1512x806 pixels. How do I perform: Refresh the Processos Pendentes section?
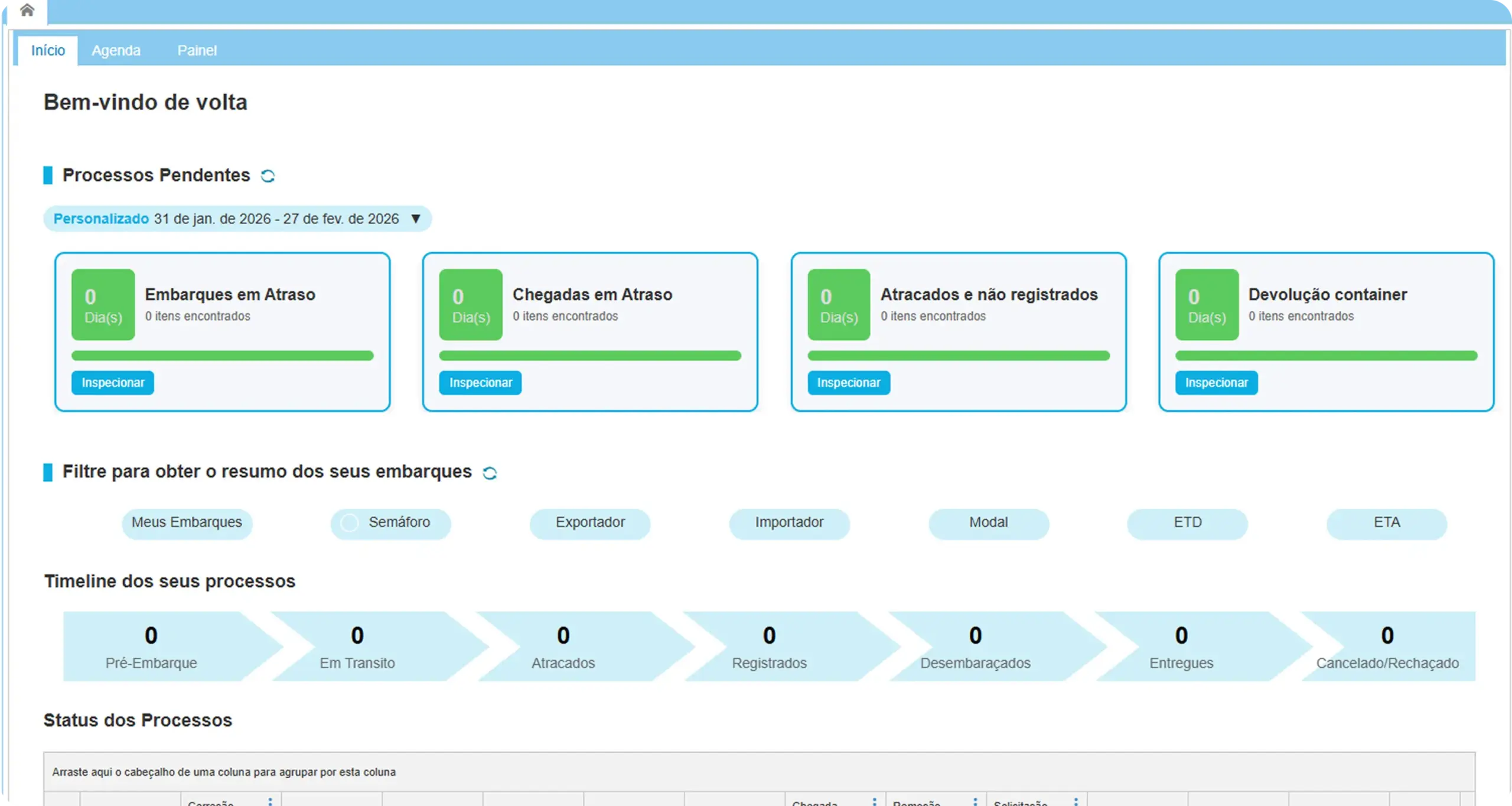click(268, 176)
